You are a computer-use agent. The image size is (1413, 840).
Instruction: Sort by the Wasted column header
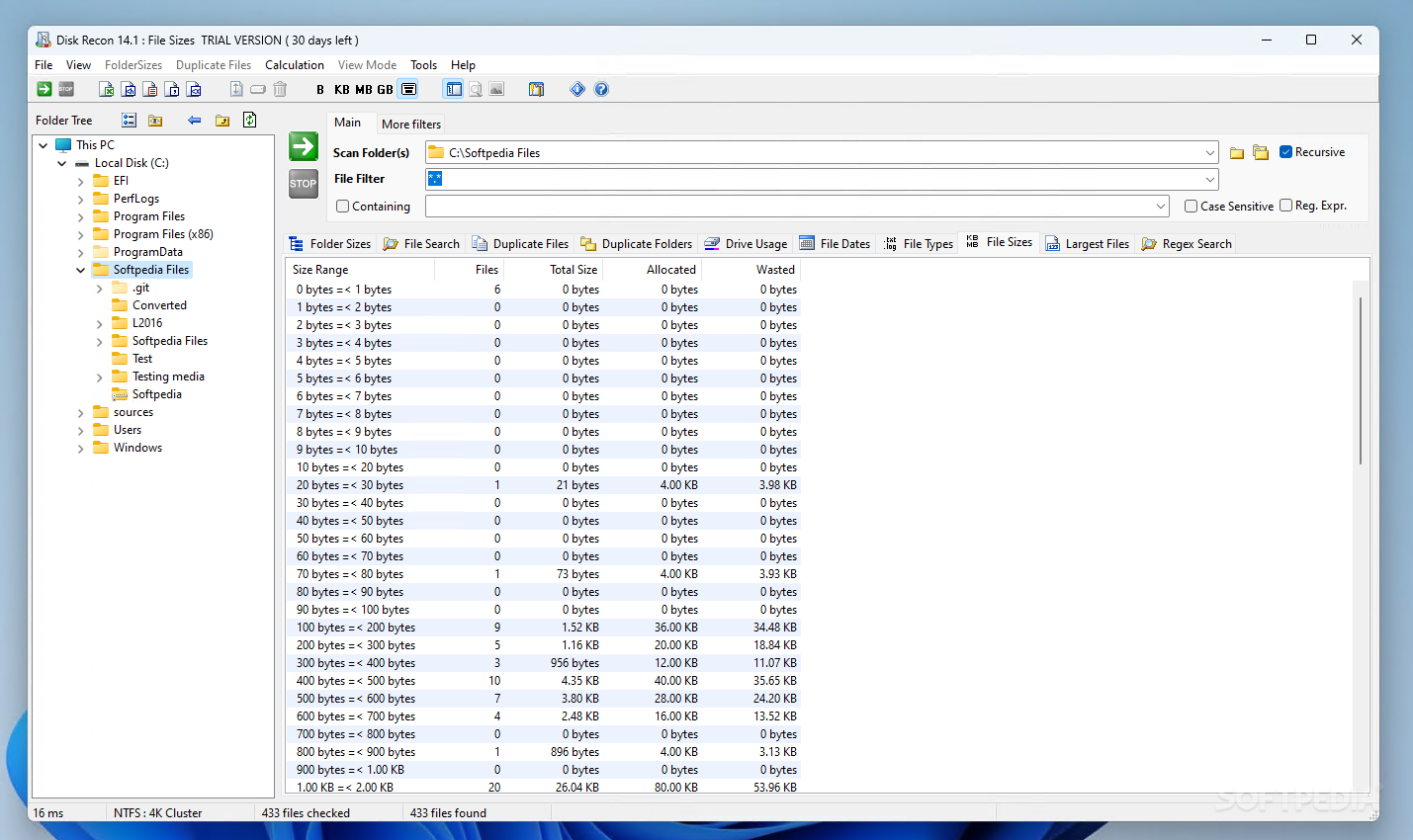[x=751, y=270]
